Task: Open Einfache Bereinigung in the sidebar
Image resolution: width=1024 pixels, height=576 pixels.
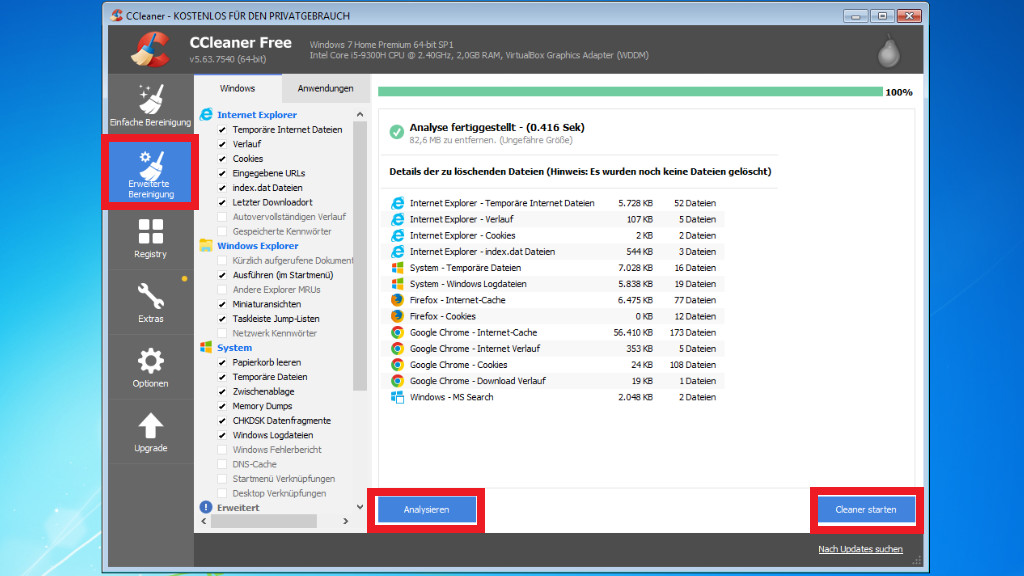Action: point(150,105)
